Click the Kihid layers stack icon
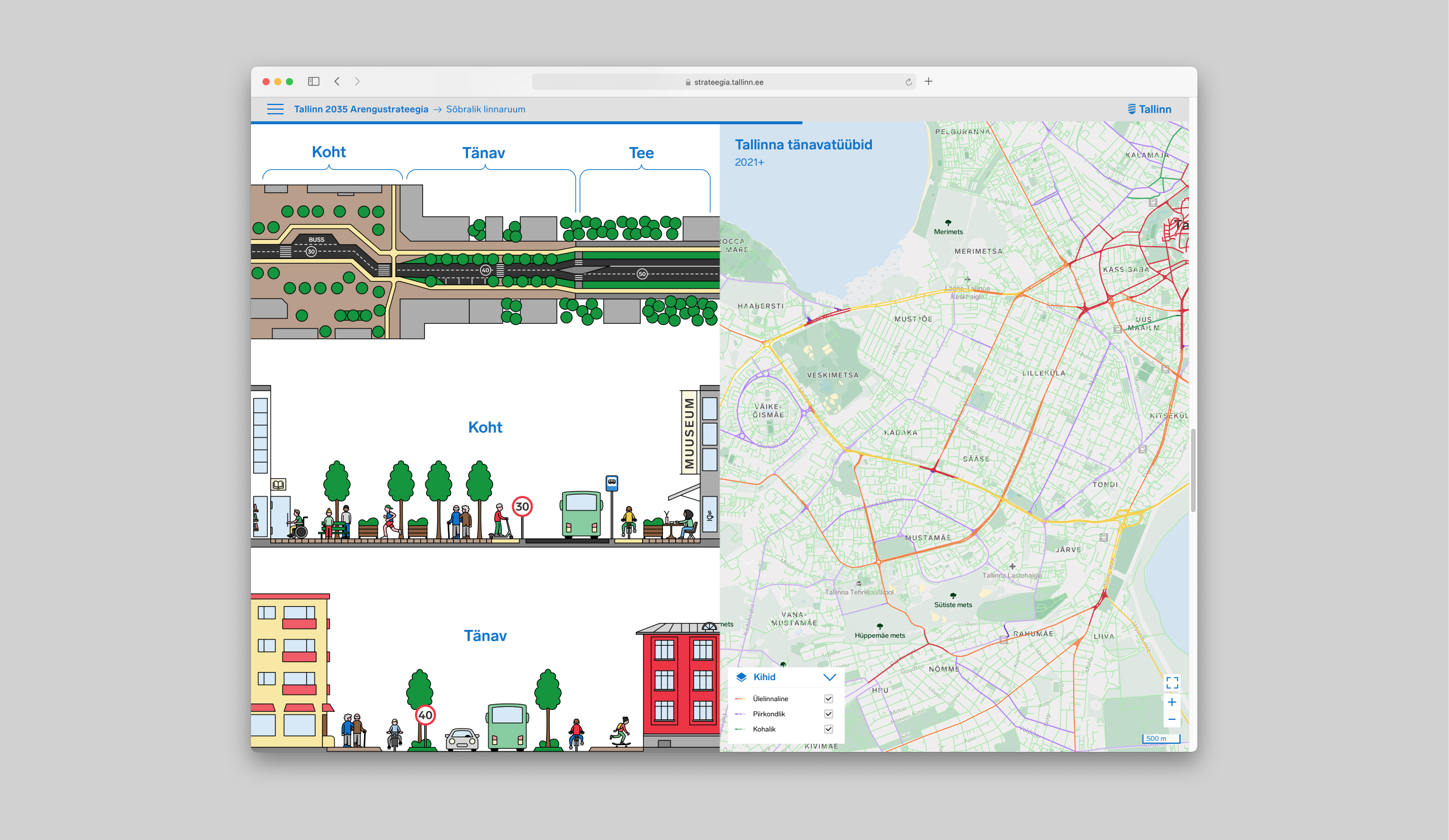 point(741,677)
